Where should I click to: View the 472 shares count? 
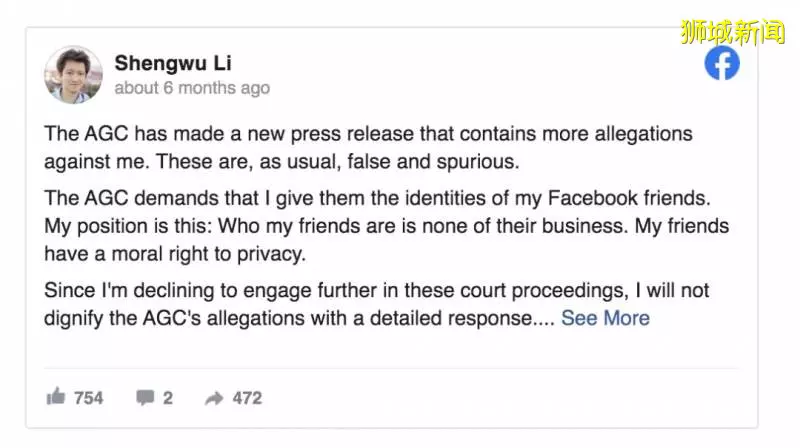coord(247,398)
